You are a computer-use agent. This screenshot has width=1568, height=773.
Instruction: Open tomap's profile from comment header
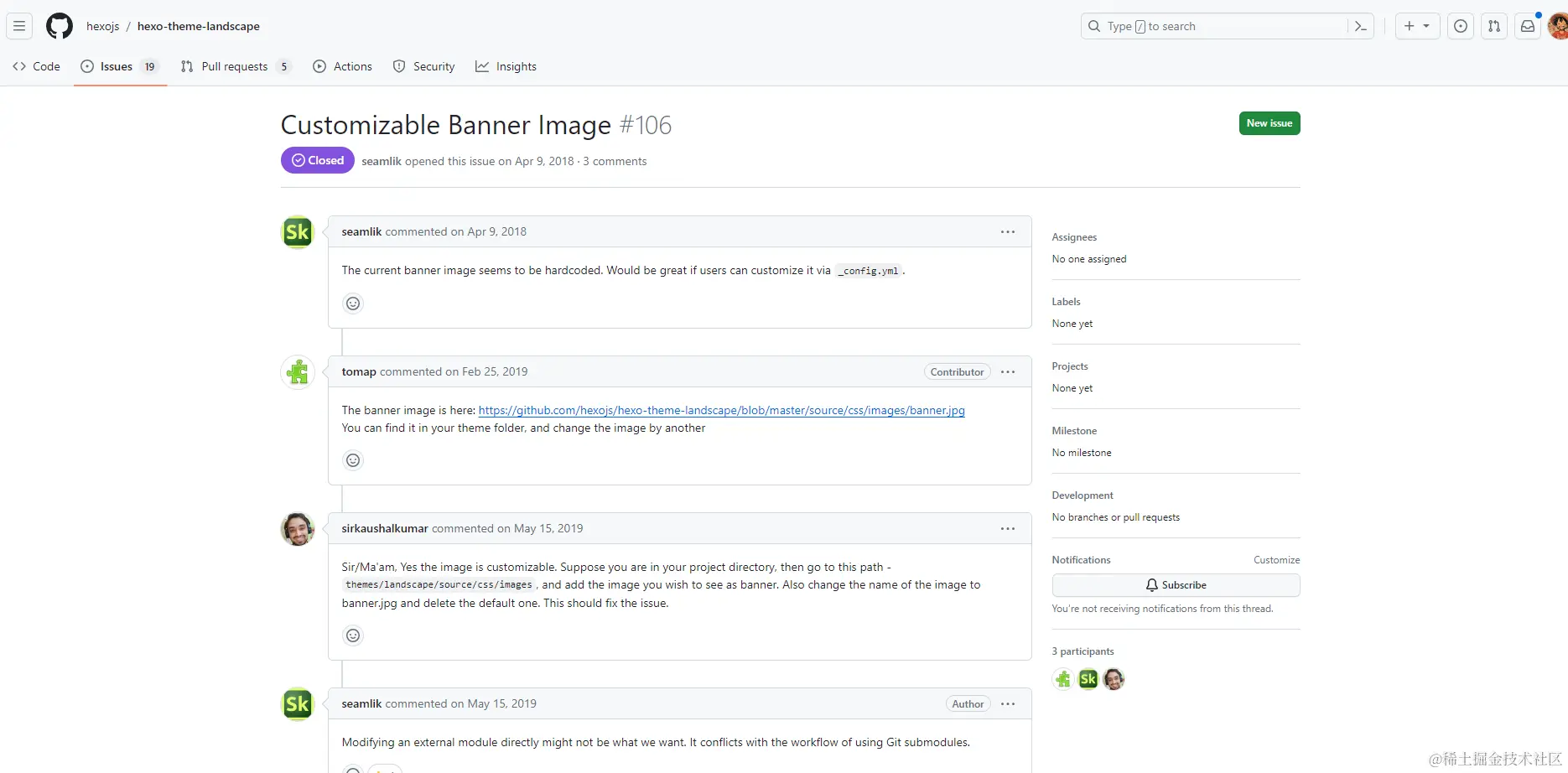[x=359, y=371]
